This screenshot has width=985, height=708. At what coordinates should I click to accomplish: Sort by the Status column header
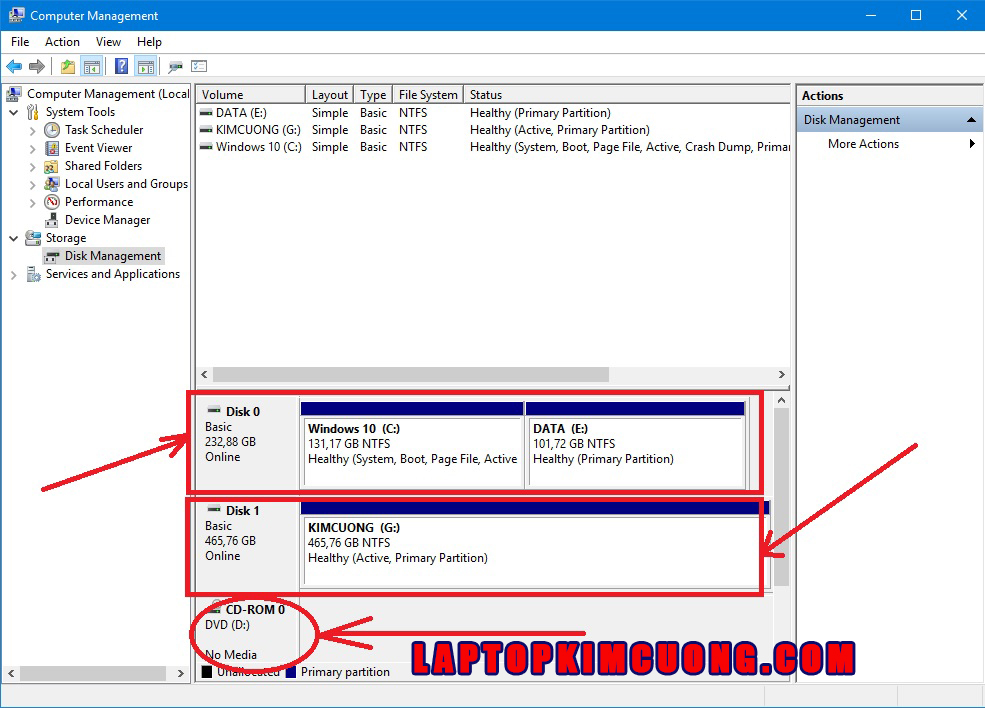coord(627,94)
